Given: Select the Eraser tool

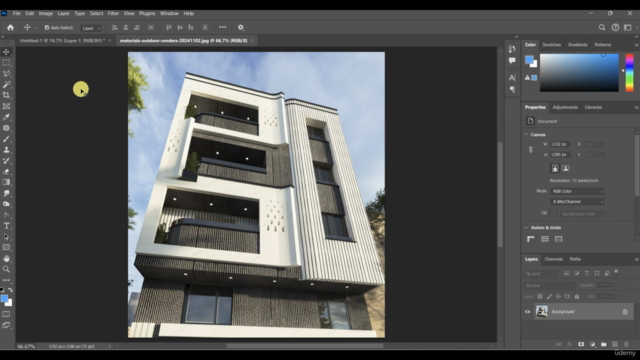Looking at the screenshot, I should pyautogui.click(x=6, y=172).
